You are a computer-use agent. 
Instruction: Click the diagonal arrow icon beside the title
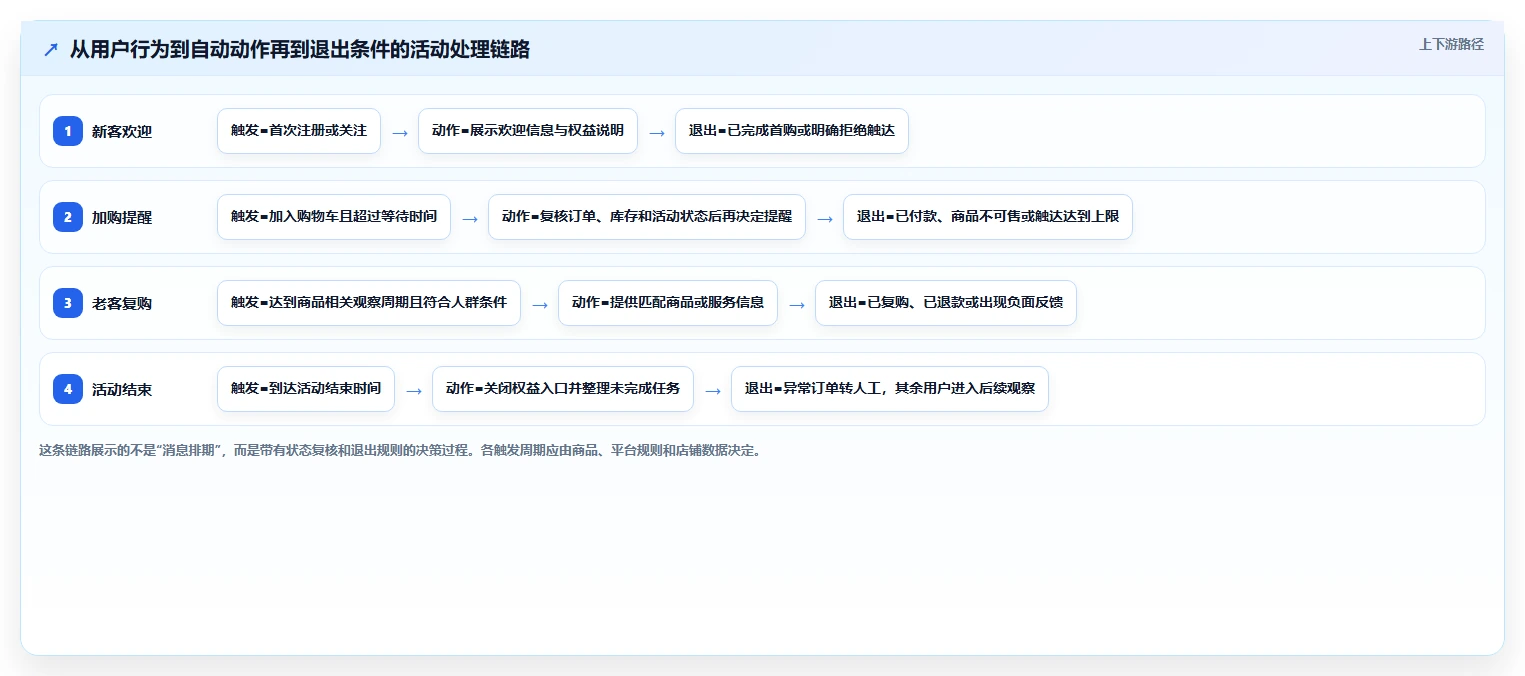click(x=51, y=50)
